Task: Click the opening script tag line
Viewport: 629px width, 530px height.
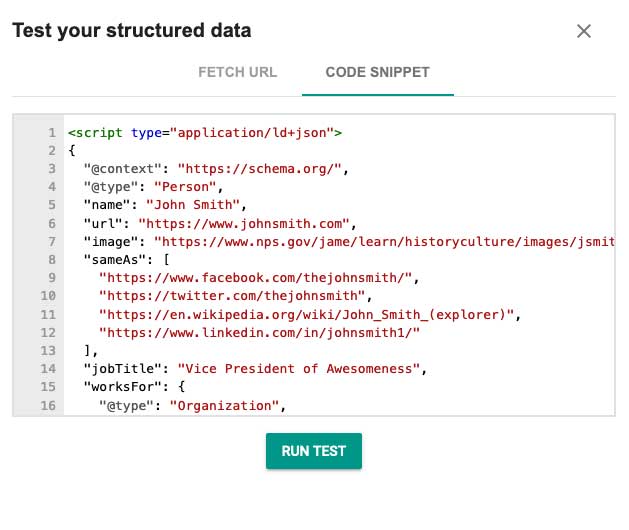Action: tap(205, 132)
